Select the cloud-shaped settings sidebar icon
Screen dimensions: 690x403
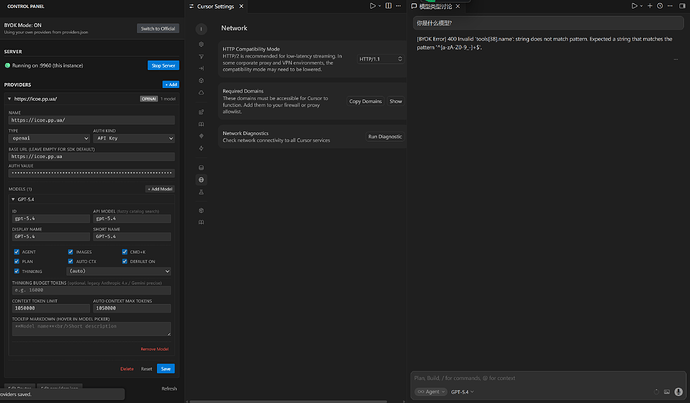[201, 93]
